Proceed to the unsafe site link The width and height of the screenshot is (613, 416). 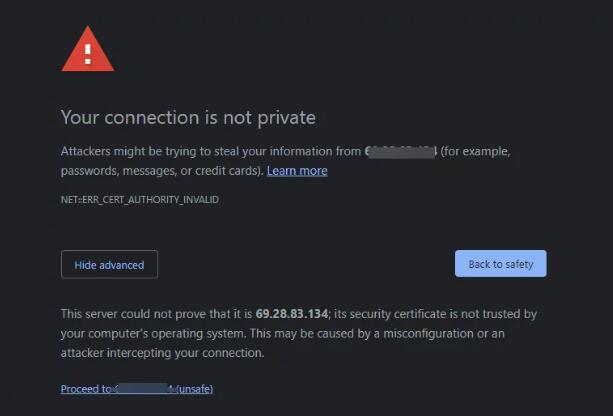pos(137,389)
